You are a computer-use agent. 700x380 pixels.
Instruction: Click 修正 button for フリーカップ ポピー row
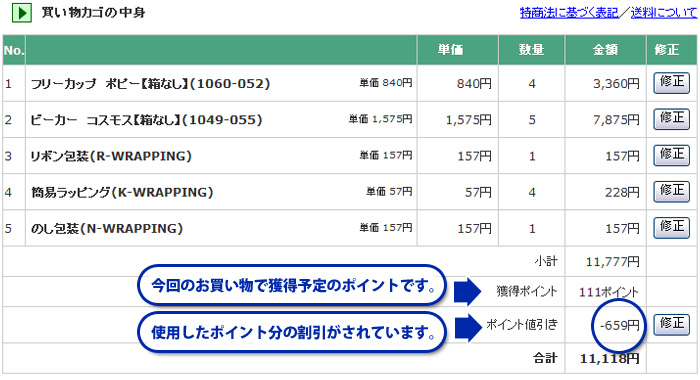[x=671, y=83]
